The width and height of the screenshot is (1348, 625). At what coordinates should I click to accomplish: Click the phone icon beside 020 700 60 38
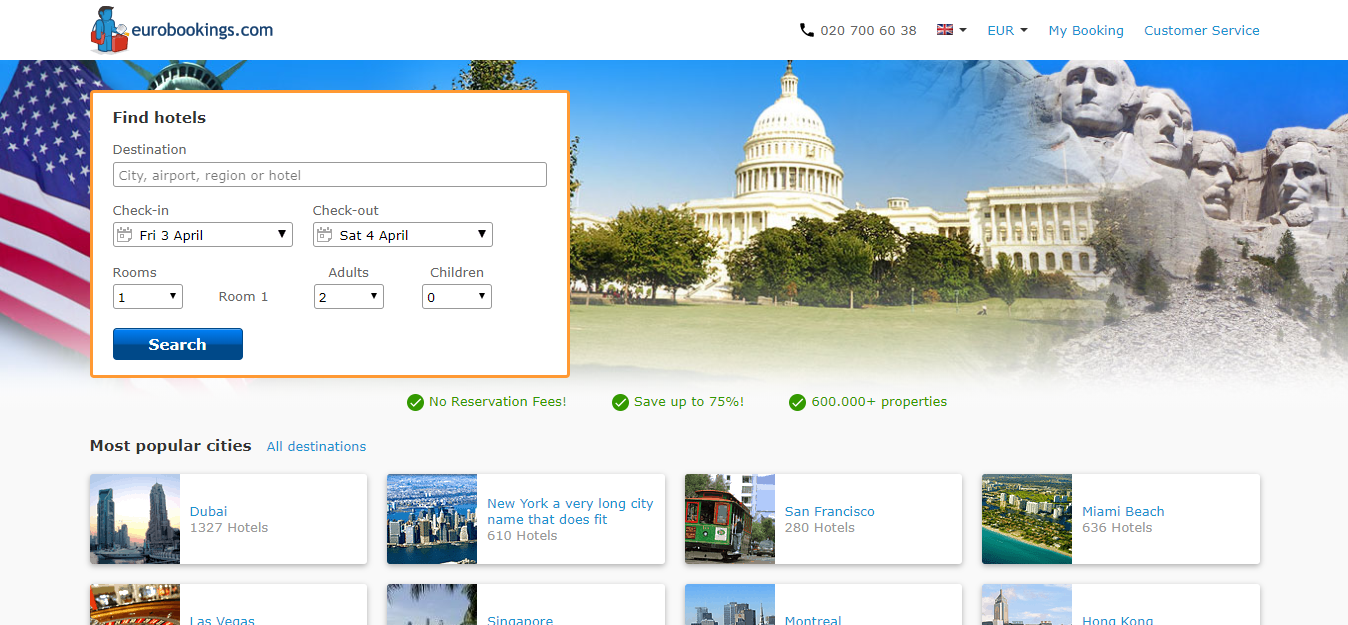[x=807, y=30]
